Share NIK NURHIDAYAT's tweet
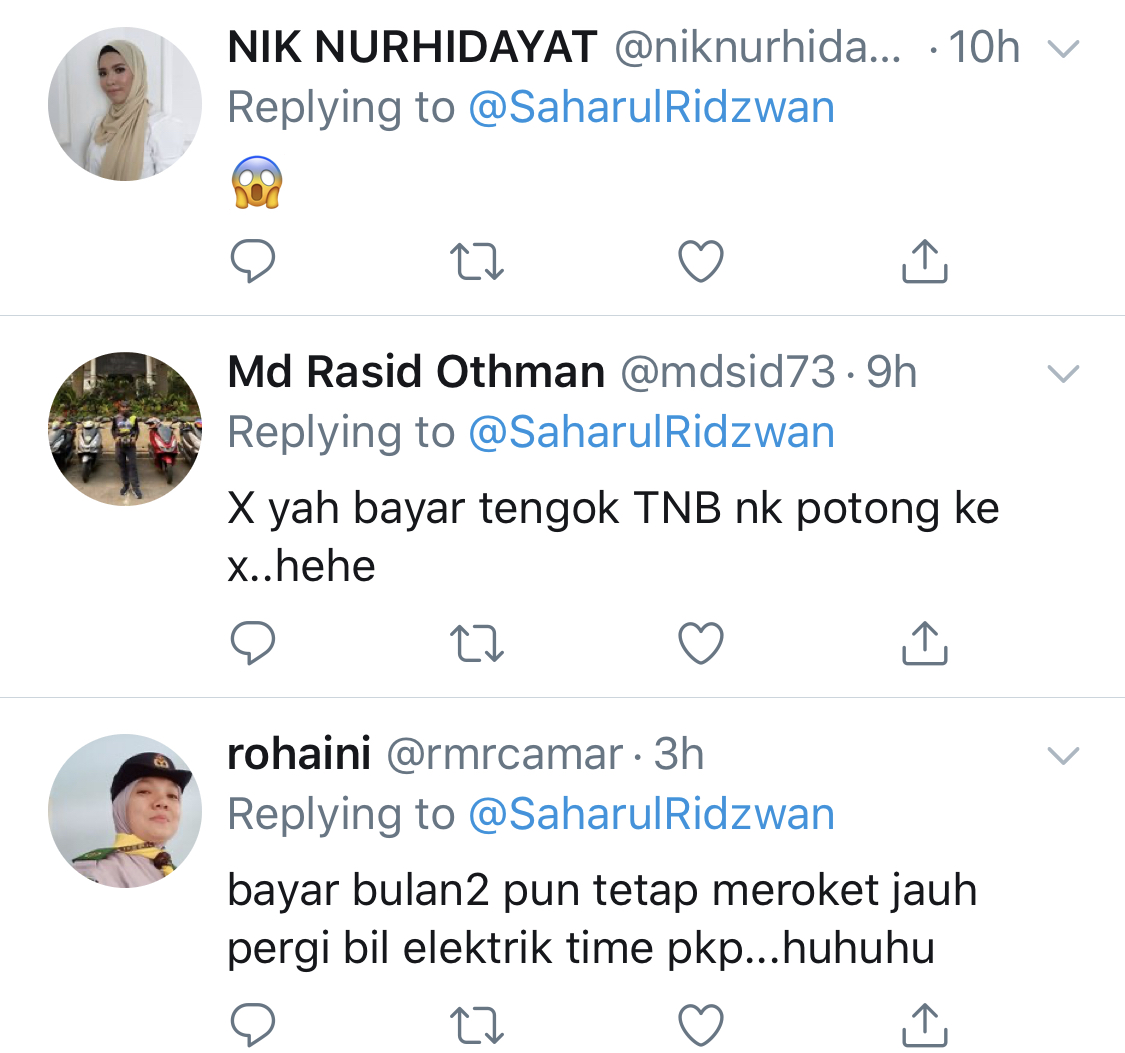Screen dimensions: 1125x1053 (x=925, y=262)
